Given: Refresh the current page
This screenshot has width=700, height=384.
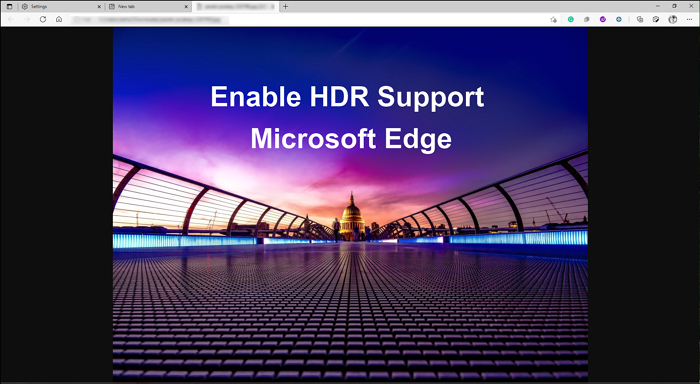Looking at the screenshot, I should point(43,19).
